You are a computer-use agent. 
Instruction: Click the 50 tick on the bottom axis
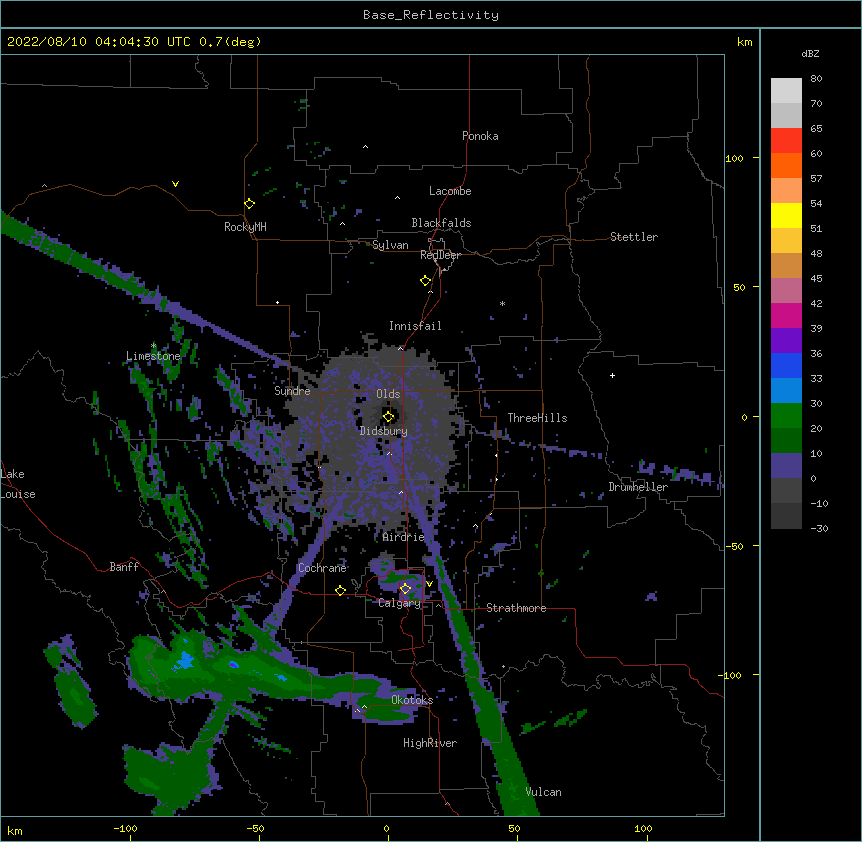(514, 828)
